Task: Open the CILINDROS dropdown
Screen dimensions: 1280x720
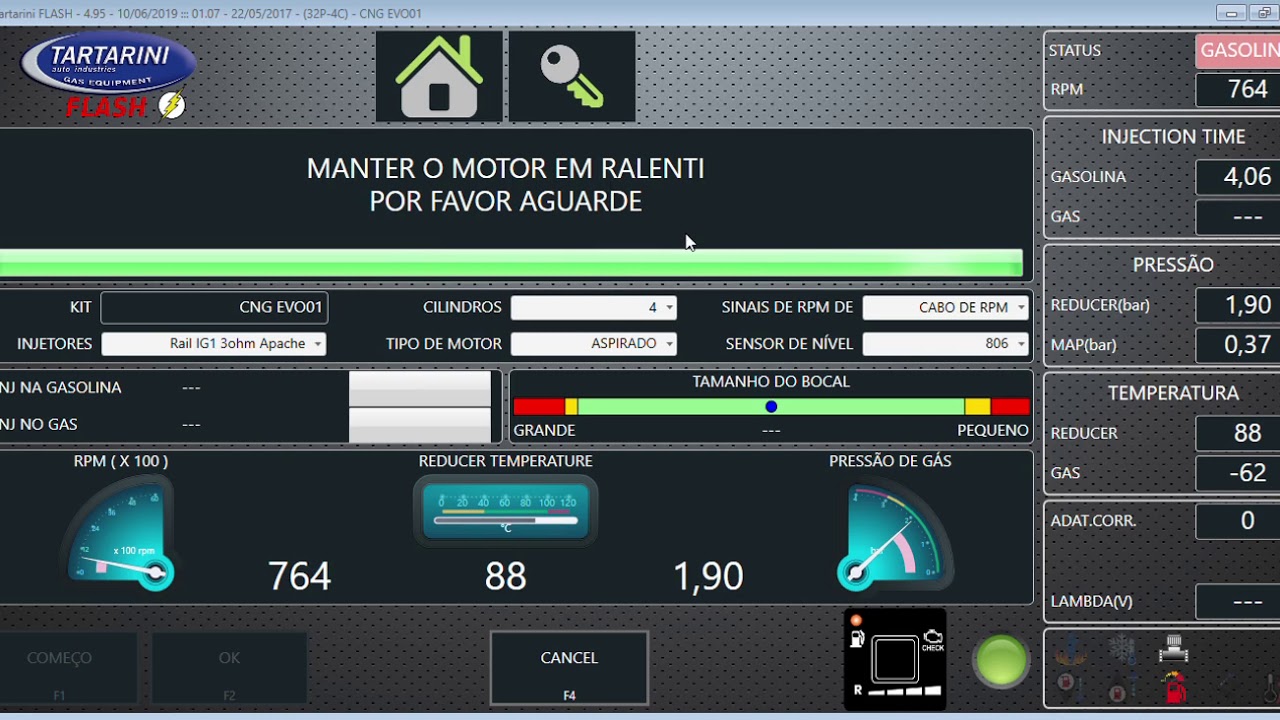Action: point(594,308)
